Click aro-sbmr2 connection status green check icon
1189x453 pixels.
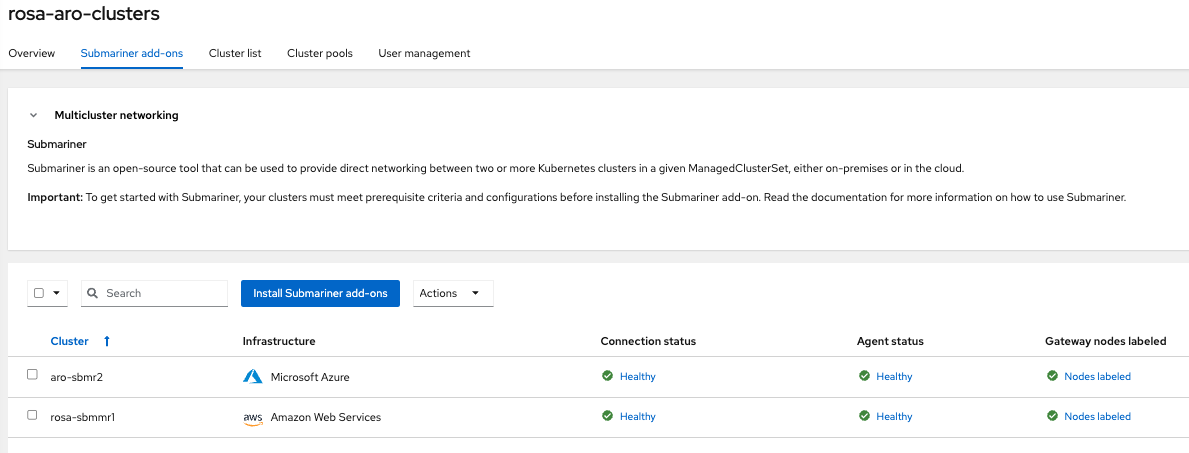[x=607, y=376]
